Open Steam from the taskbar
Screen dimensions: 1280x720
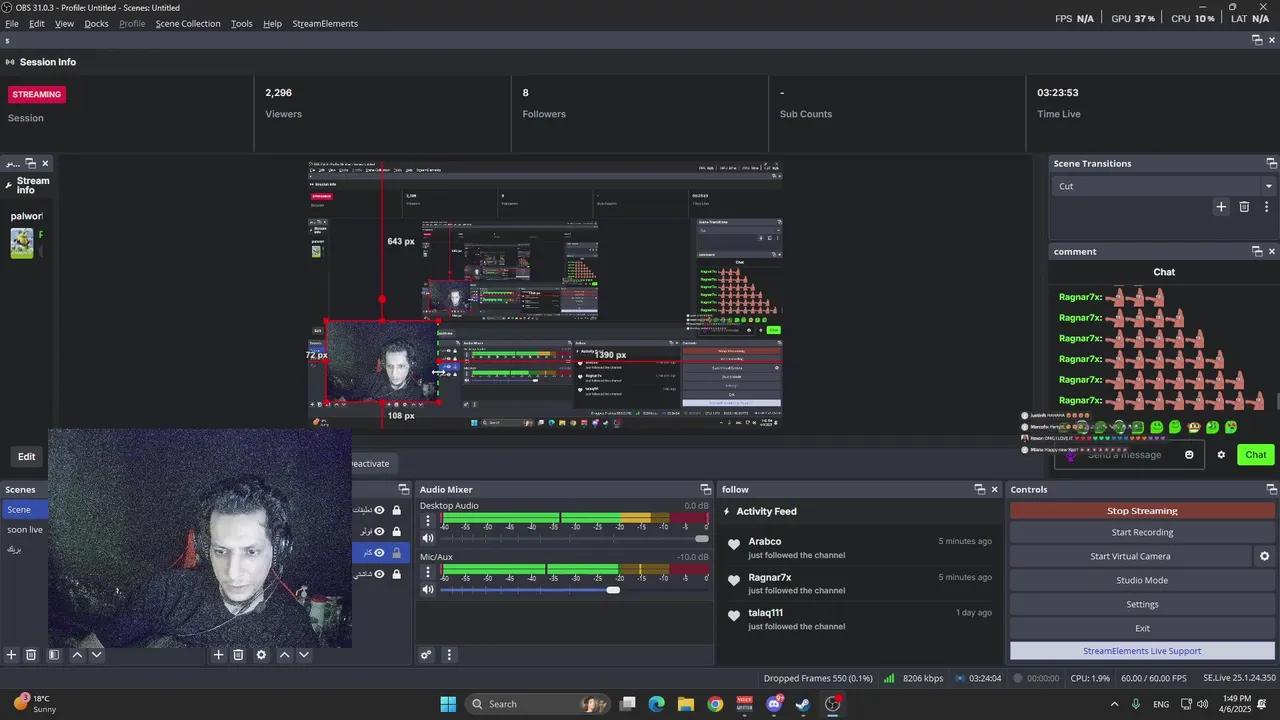click(x=802, y=704)
